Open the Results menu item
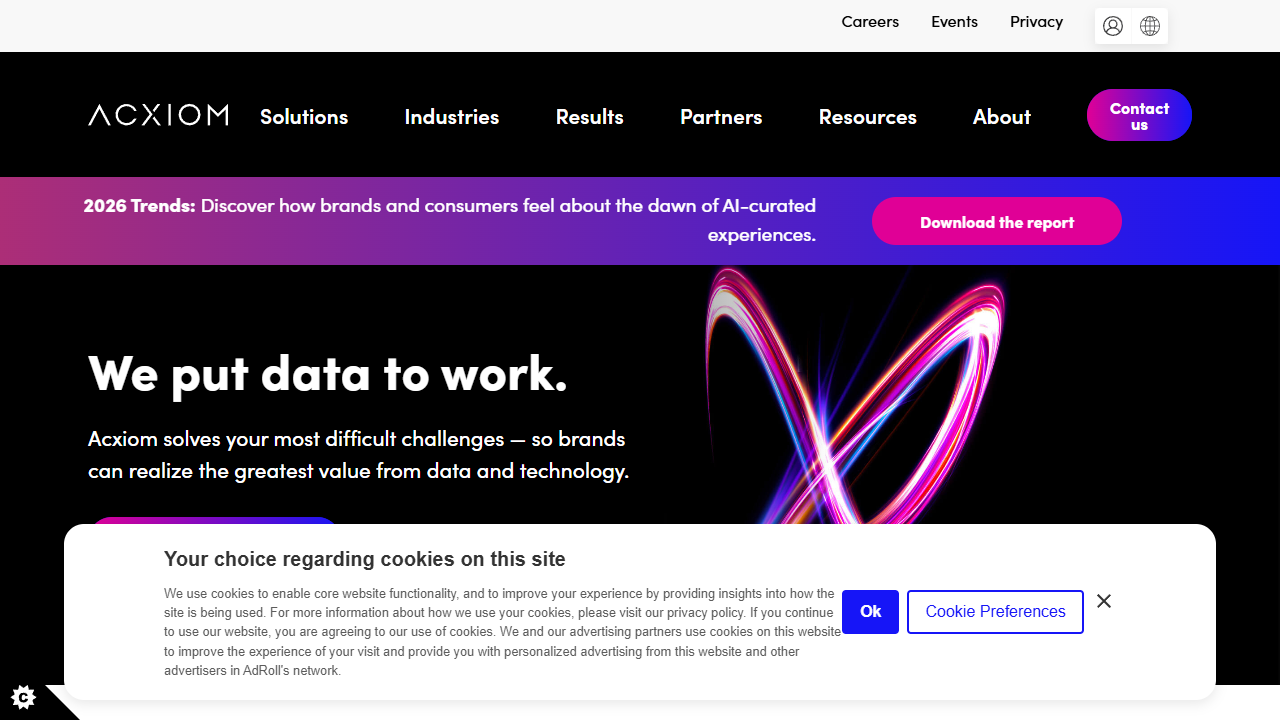Image resolution: width=1280 pixels, height=720 pixels. point(590,117)
